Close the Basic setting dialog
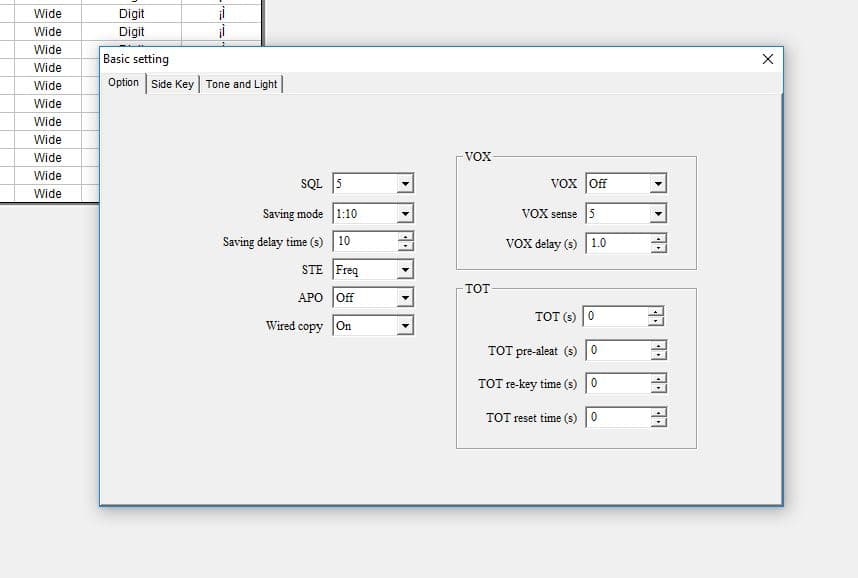The image size is (858, 578). pyautogui.click(x=768, y=59)
